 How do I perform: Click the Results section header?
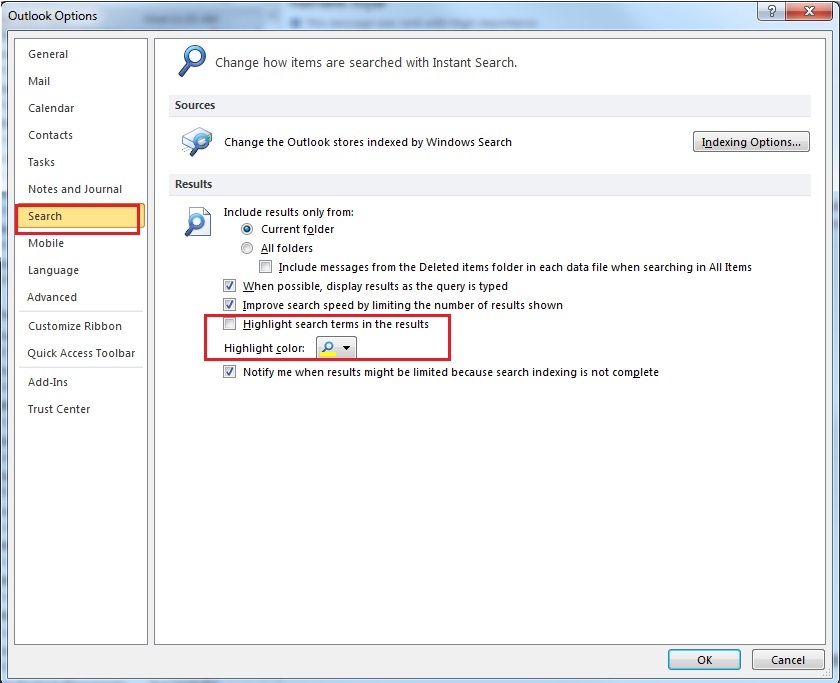[193, 184]
